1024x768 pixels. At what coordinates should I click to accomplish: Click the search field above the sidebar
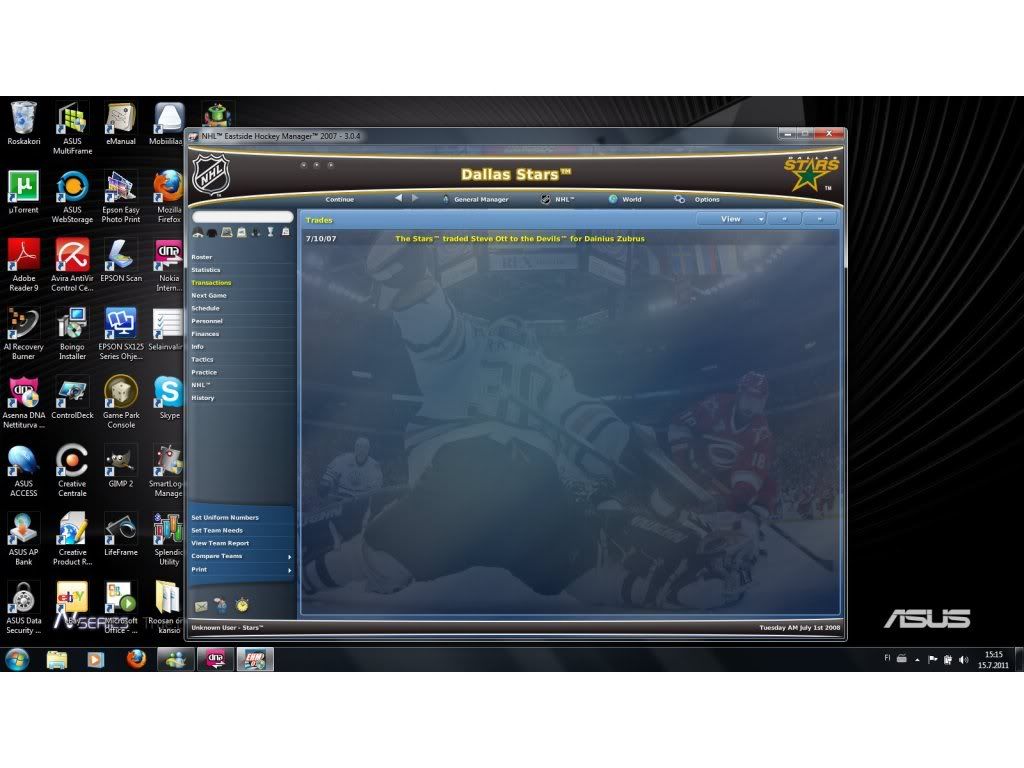[243, 217]
